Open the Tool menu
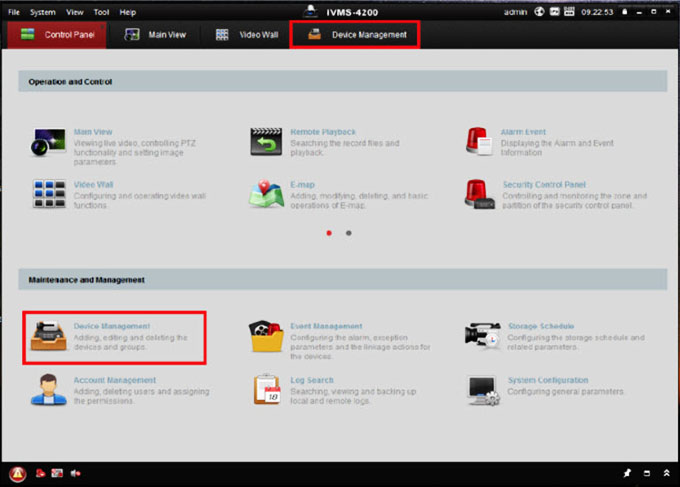The image size is (680, 487). (101, 12)
